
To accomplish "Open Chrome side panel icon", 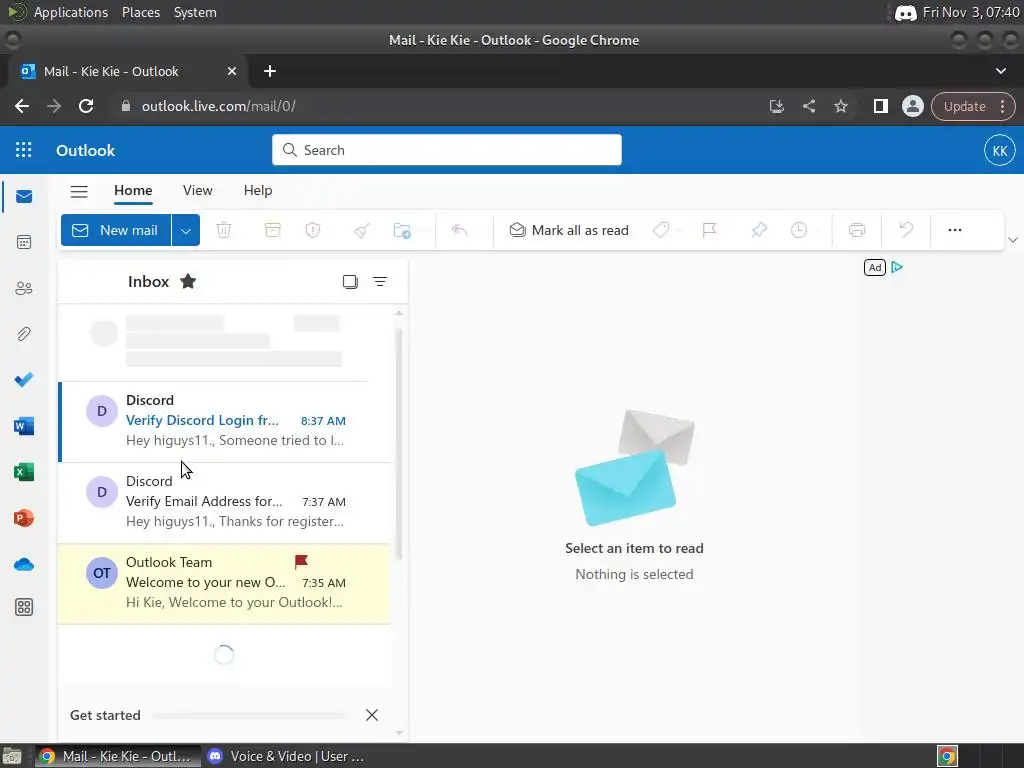I will coord(880,106).
